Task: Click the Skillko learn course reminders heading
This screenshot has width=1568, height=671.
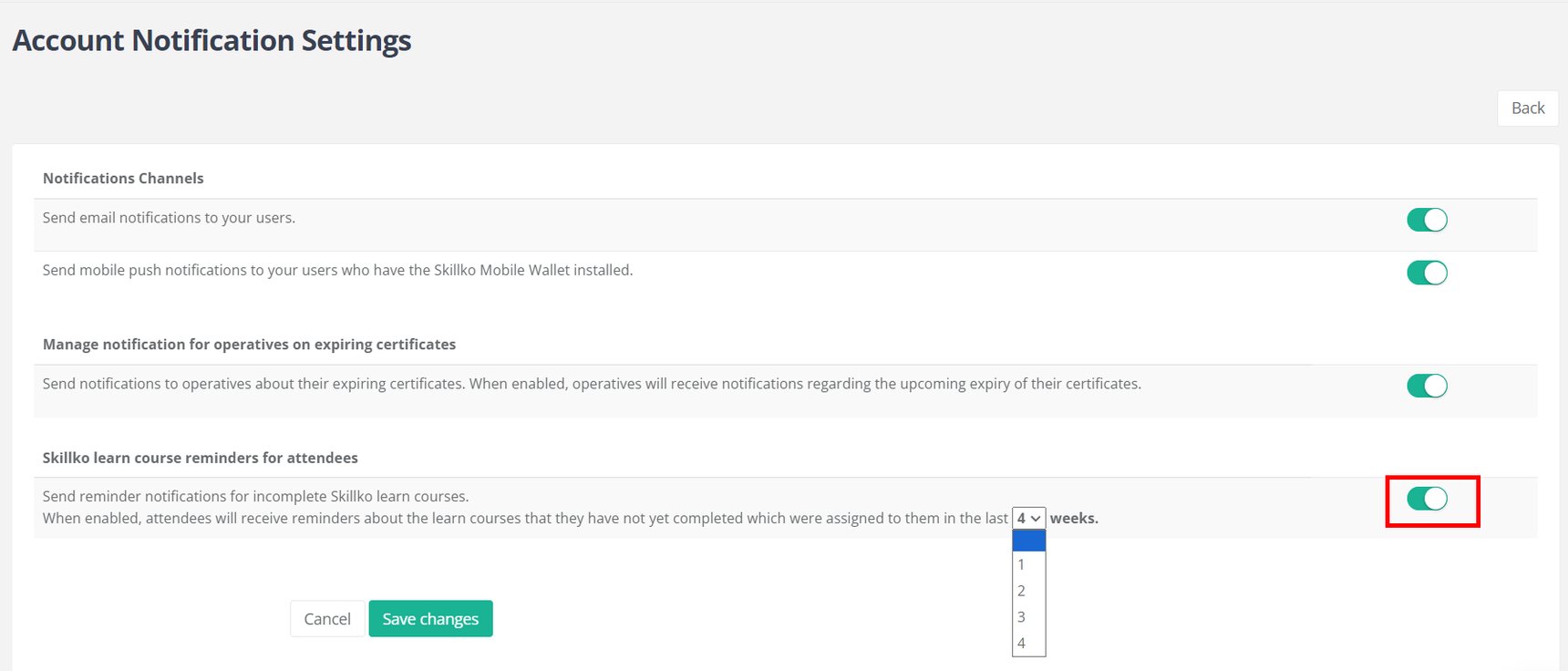Action: coord(200,458)
